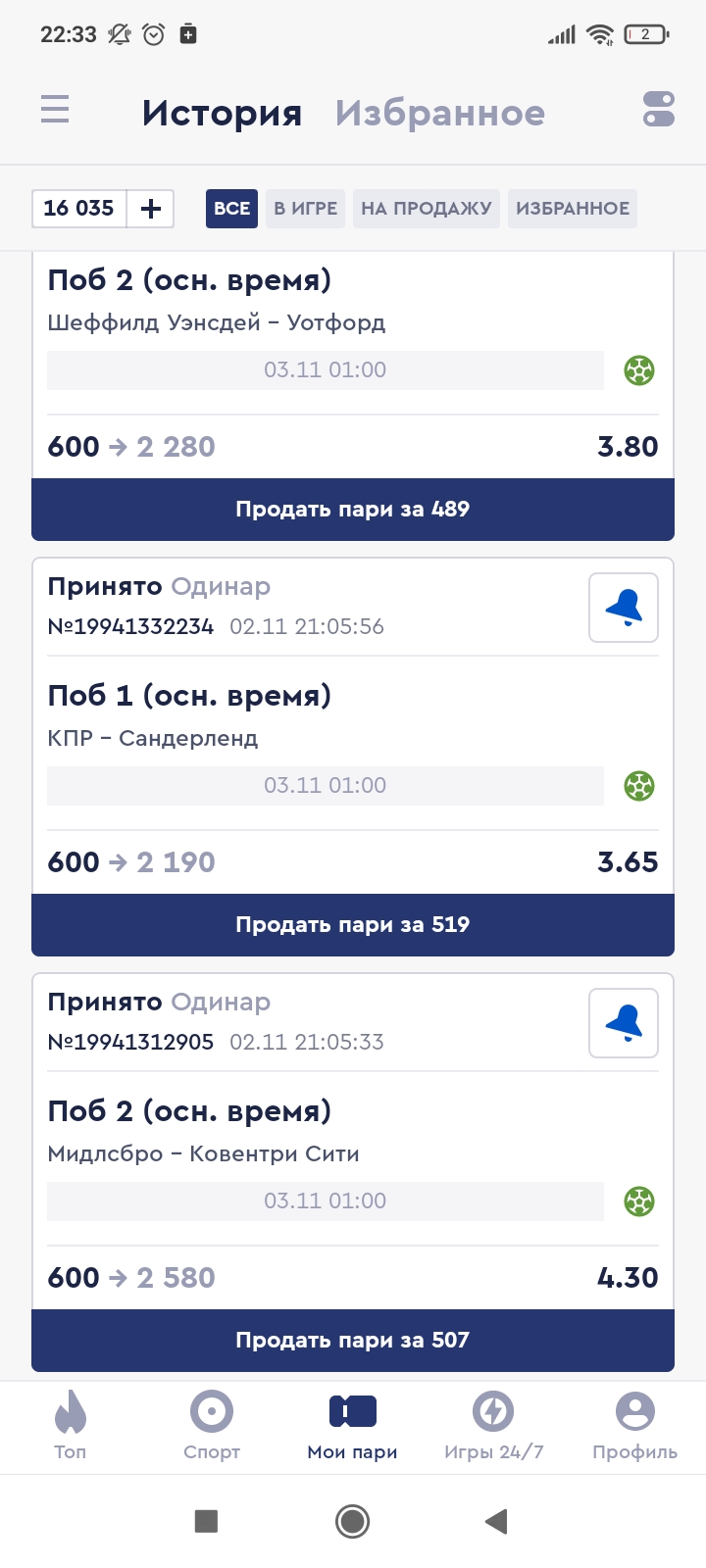
Task: Show bets НА ПРОДАЖУ
Action: click(x=427, y=209)
